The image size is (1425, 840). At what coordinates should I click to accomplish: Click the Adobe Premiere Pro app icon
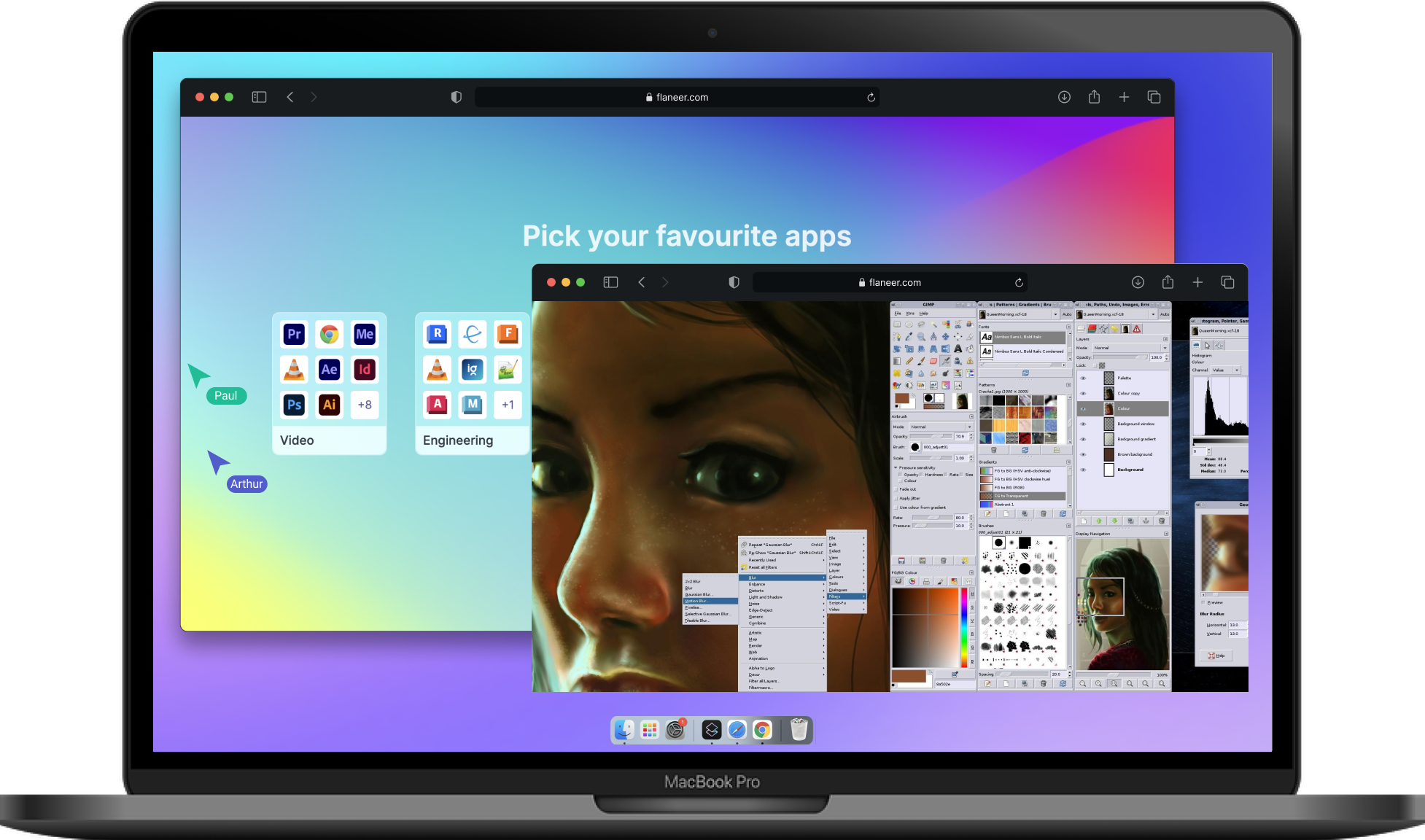[294, 334]
